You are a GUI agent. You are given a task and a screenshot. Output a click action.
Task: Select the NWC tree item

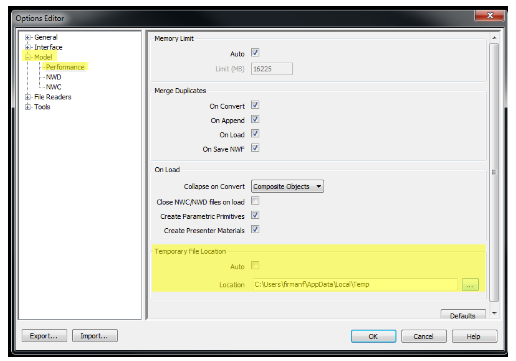53,87
